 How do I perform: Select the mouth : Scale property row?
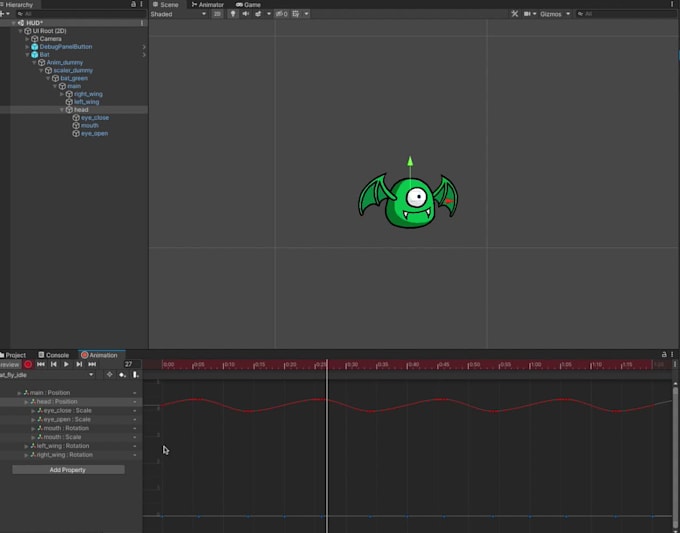pos(71,437)
